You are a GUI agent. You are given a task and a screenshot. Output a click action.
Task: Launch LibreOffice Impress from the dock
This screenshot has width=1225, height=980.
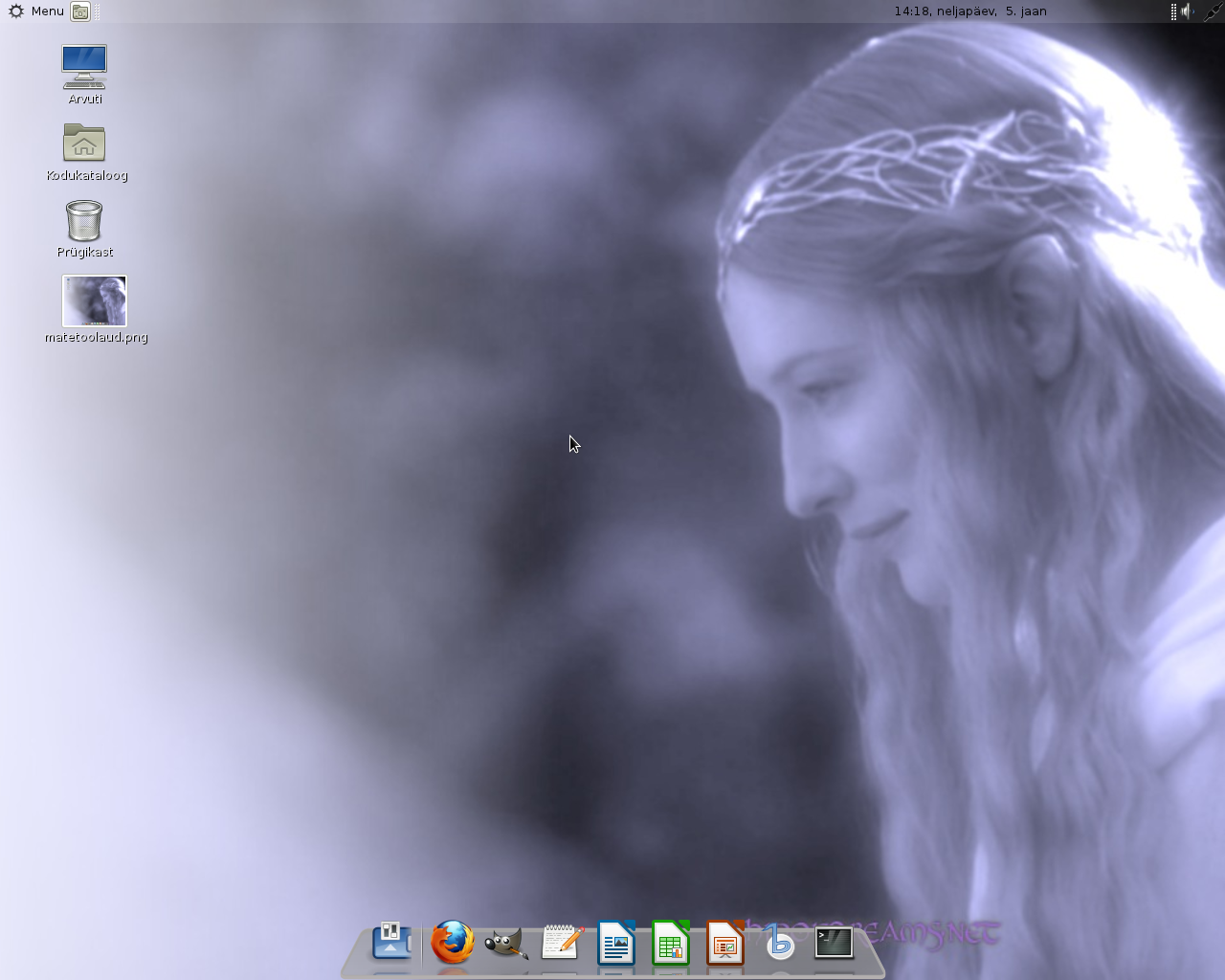725,943
